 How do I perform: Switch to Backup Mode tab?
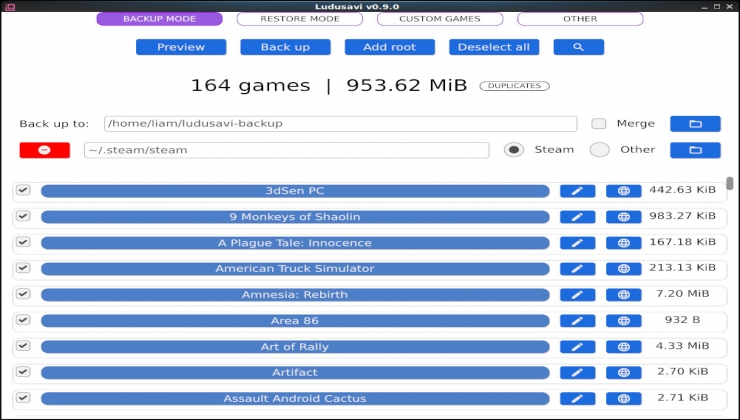(160, 19)
